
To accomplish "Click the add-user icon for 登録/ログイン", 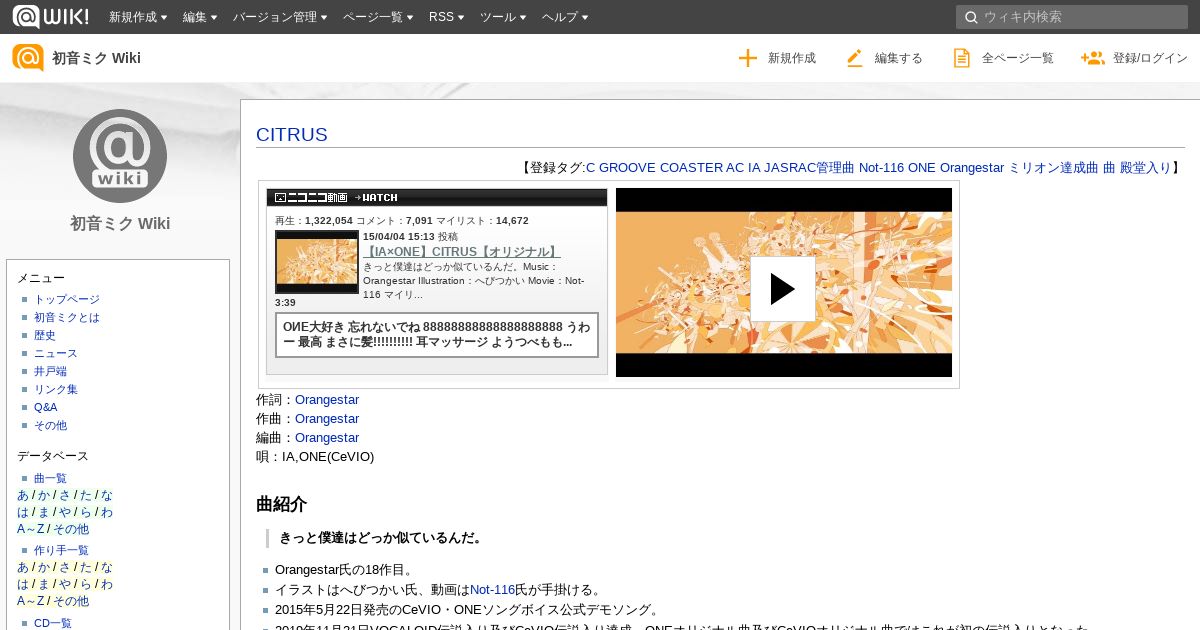I will tap(1092, 58).
